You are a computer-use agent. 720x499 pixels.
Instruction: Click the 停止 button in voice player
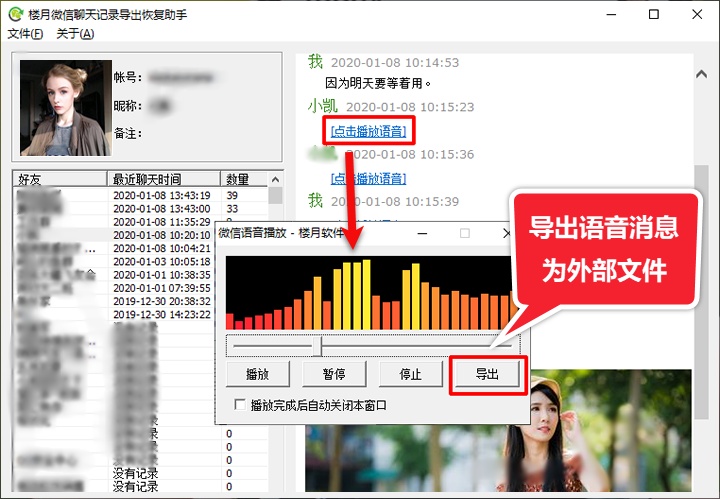(410, 374)
